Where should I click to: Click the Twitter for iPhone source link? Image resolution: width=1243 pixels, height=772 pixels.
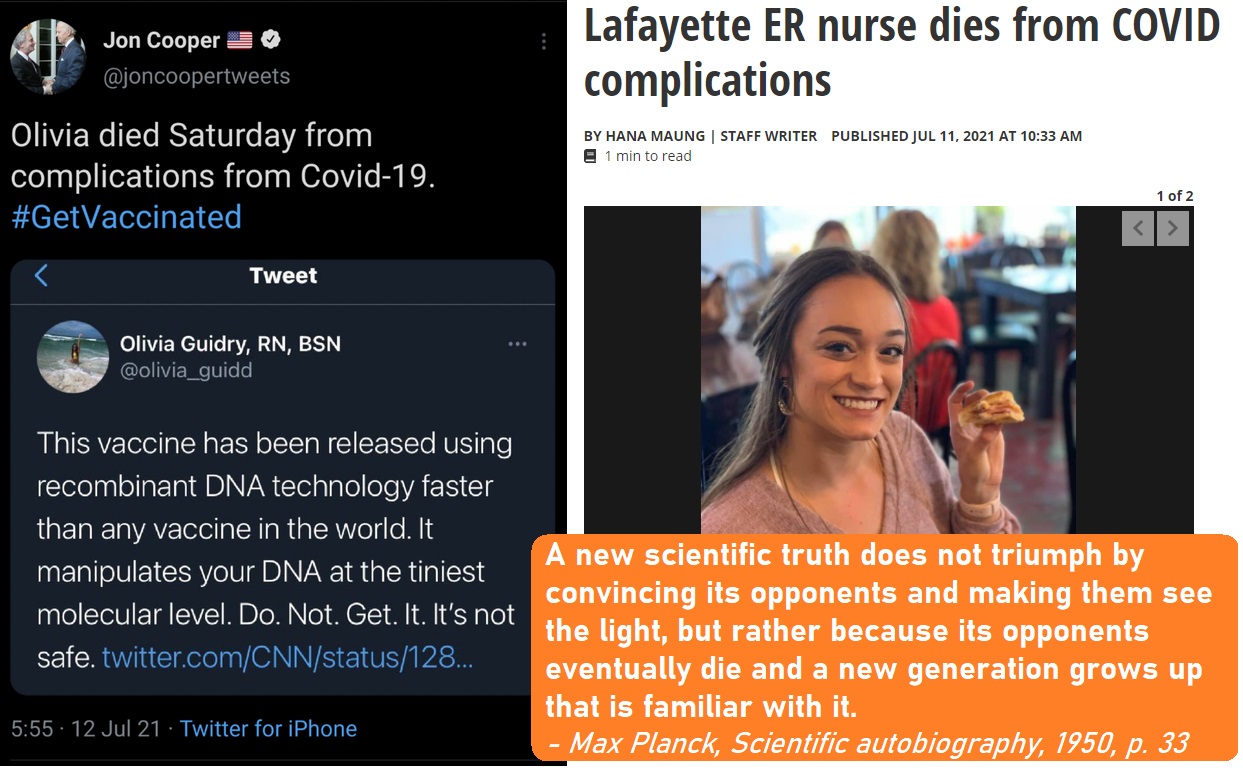[268, 729]
